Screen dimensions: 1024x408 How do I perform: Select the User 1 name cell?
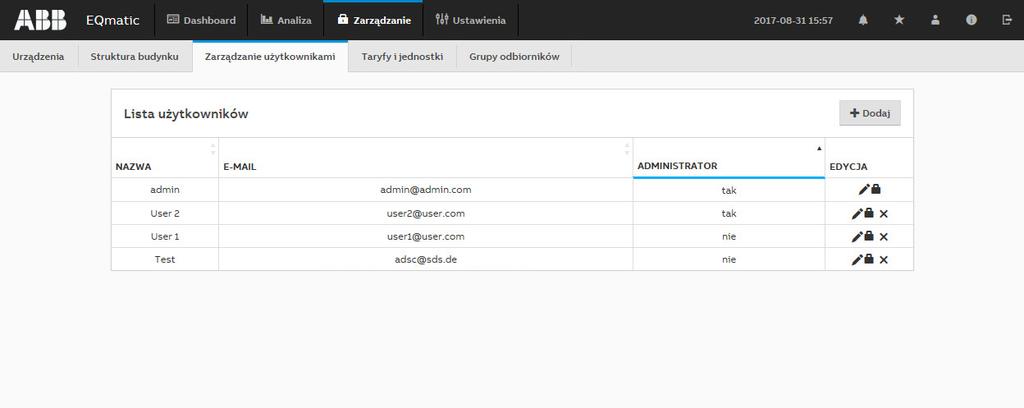[165, 236]
